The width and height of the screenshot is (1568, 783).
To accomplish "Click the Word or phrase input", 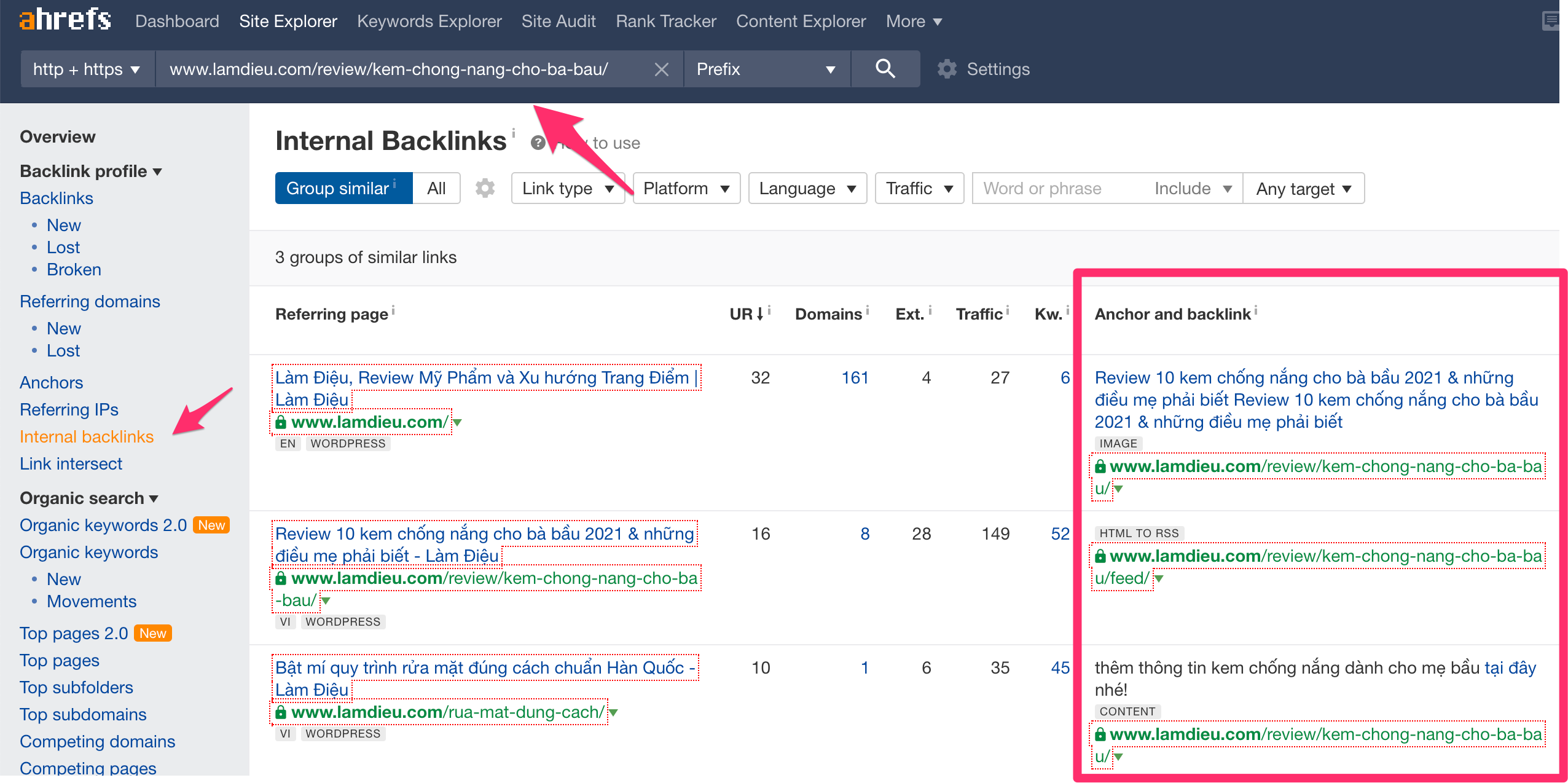I will (x=1059, y=188).
